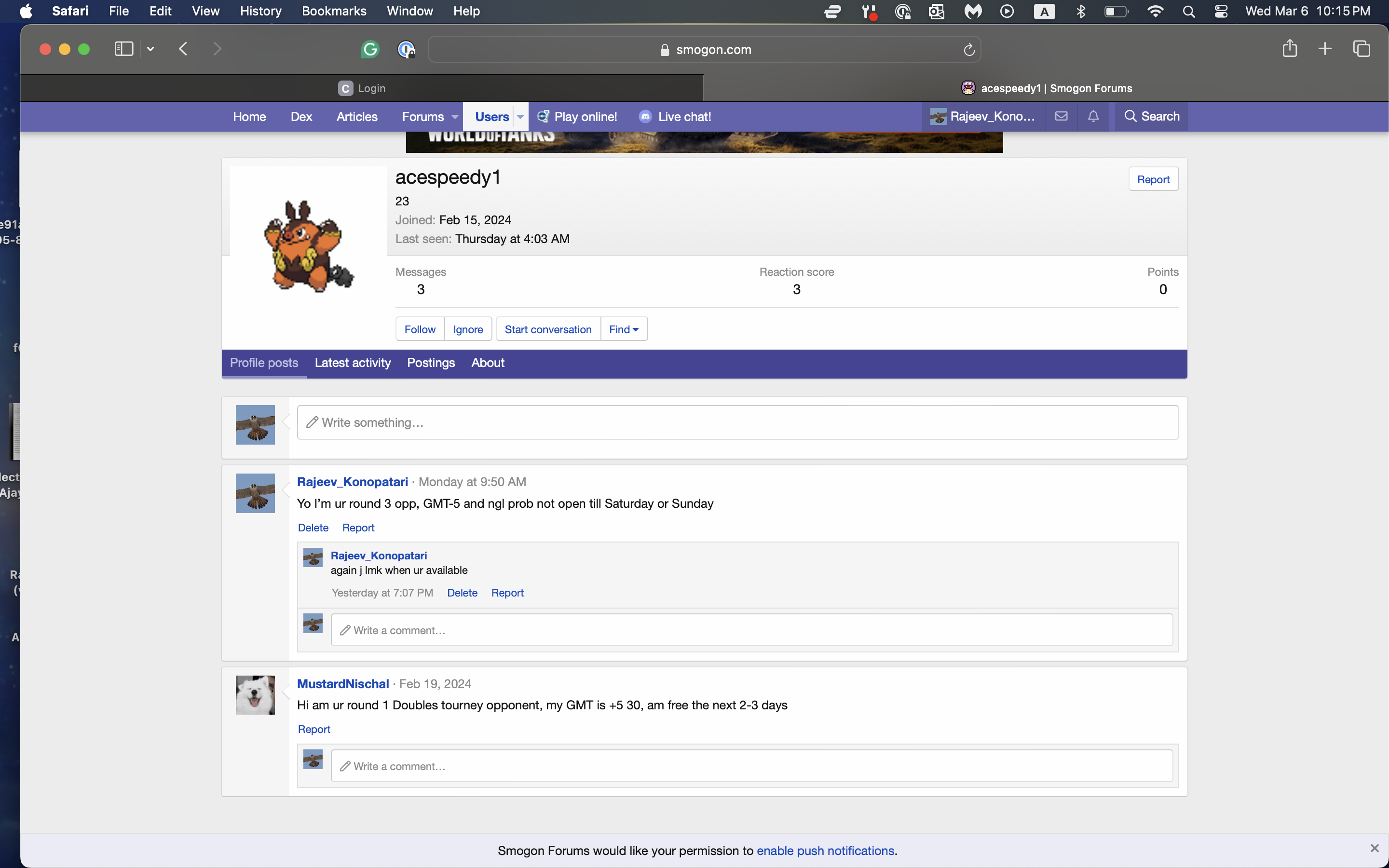
Task: Click the Grammarly extension icon
Action: point(370,49)
